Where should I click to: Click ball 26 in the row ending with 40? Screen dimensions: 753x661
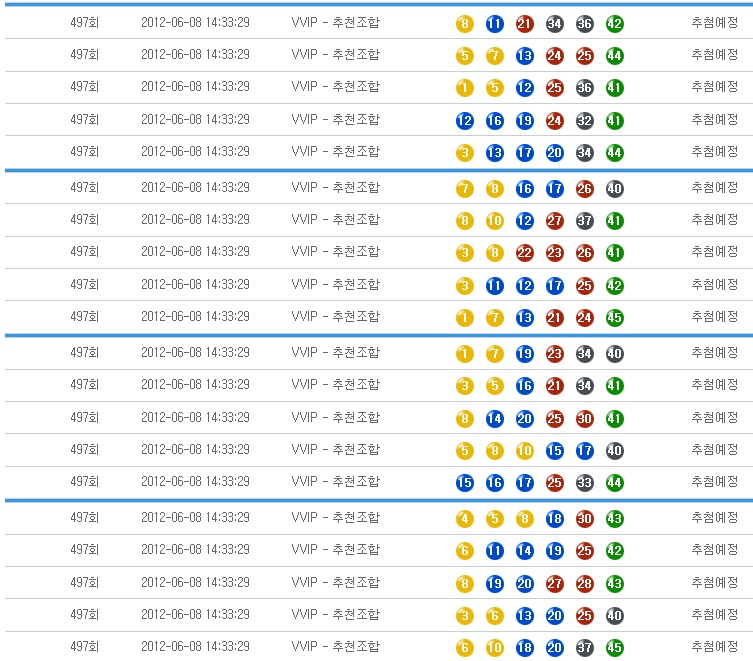click(x=584, y=188)
